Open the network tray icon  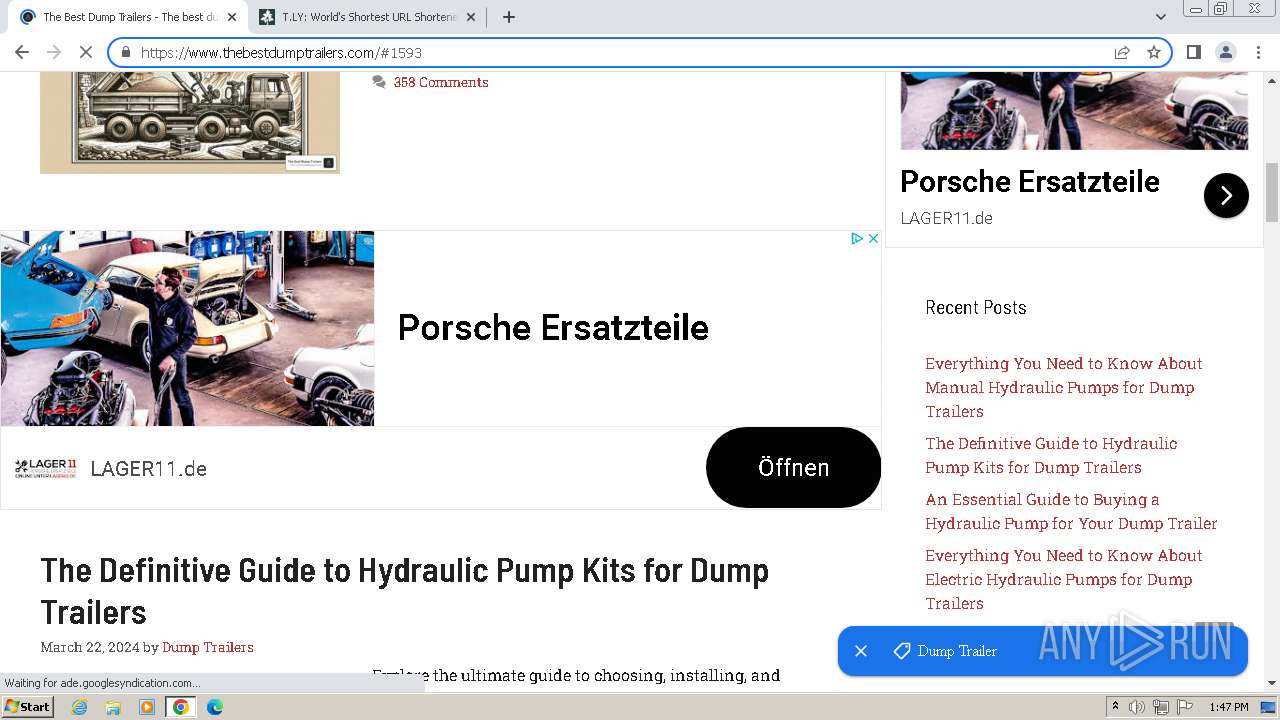tap(1161, 707)
